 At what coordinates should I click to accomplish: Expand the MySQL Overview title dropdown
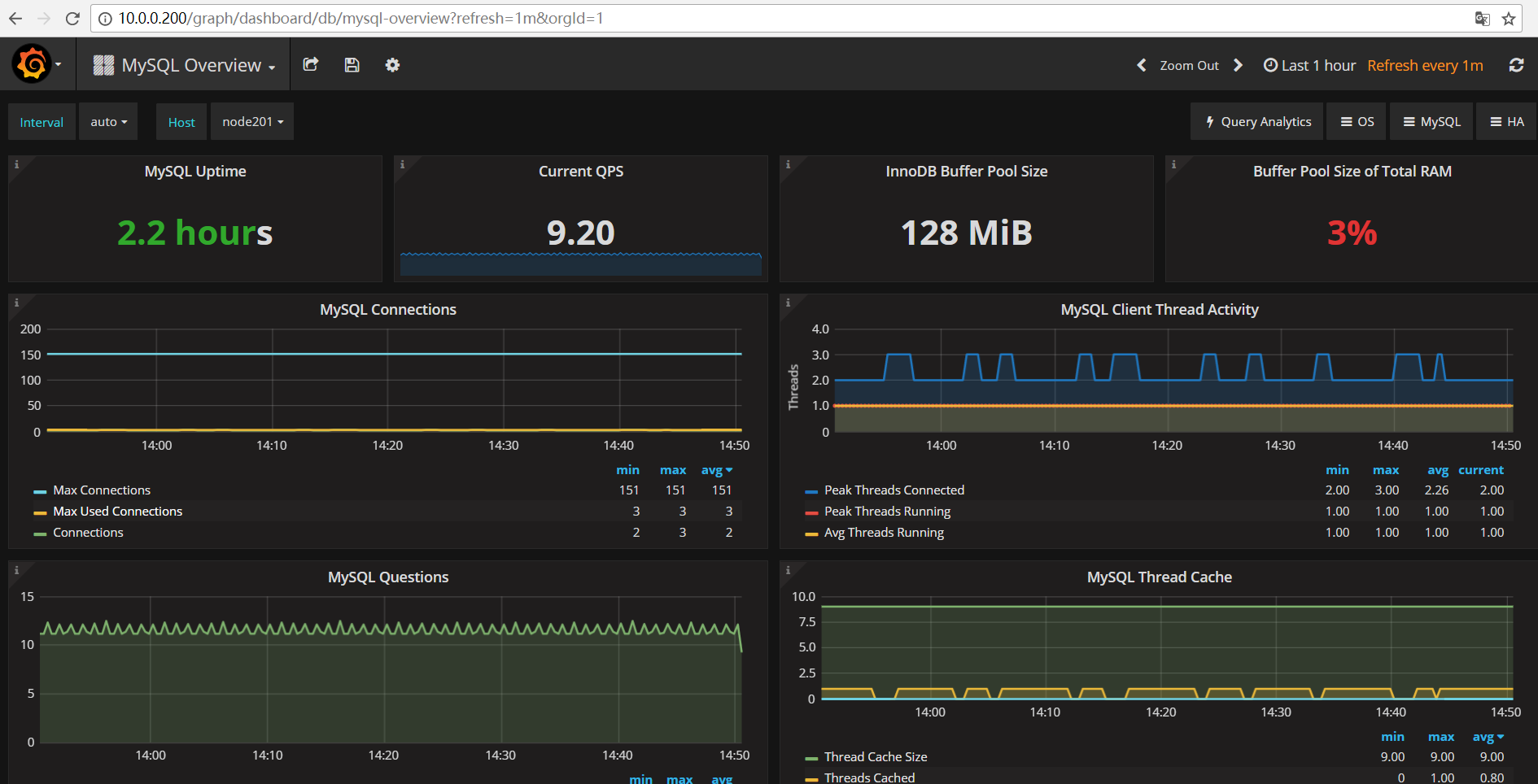pyautogui.click(x=272, y=65)
